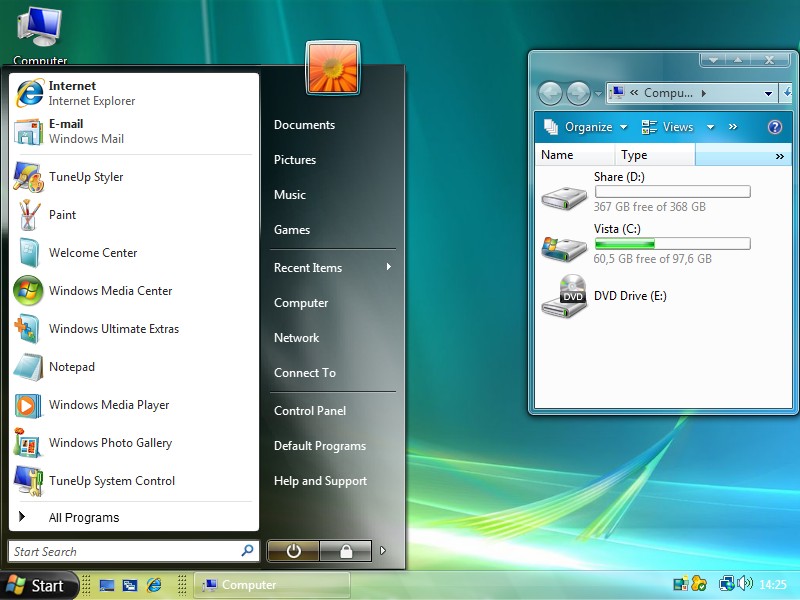This screenshot has width=800, height=600.
Task: Select Documents in the Start menu
Action: (x=304, y=125)
